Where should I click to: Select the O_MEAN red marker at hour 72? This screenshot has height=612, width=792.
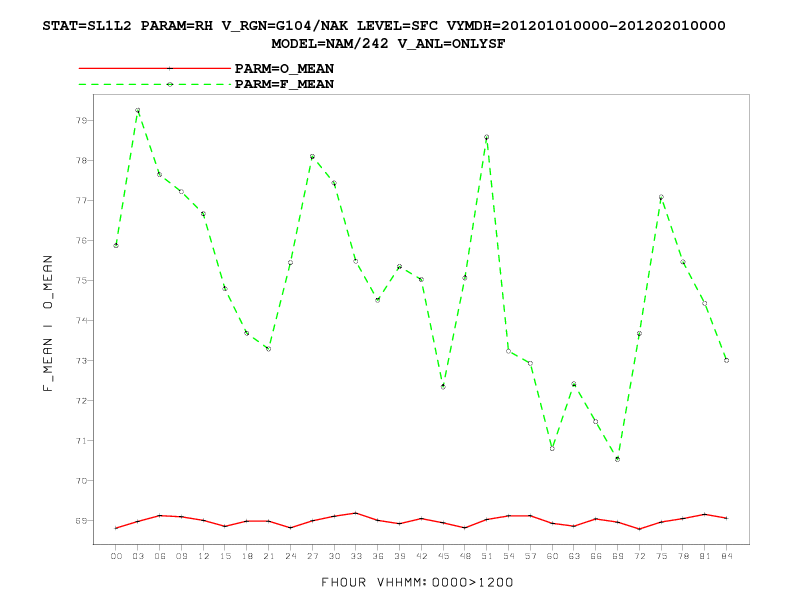pos(639,529)
